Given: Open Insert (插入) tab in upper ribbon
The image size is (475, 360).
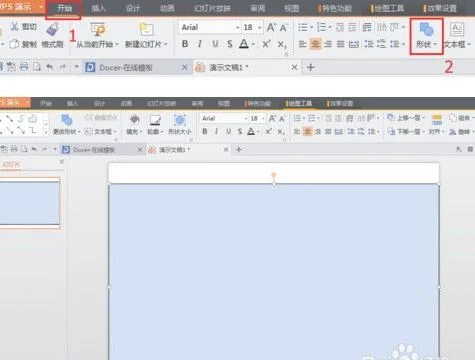Looking at the screenshot, I should click(x=98, y=8).
